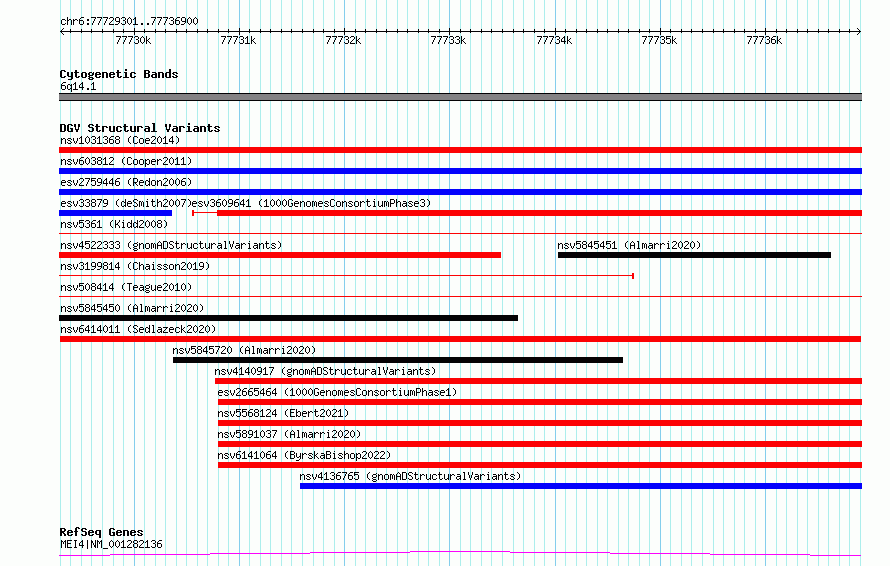Click the nsv1031368 (Coe2014) red variant bar
This screenshot has height=566, width=890.
460,150
